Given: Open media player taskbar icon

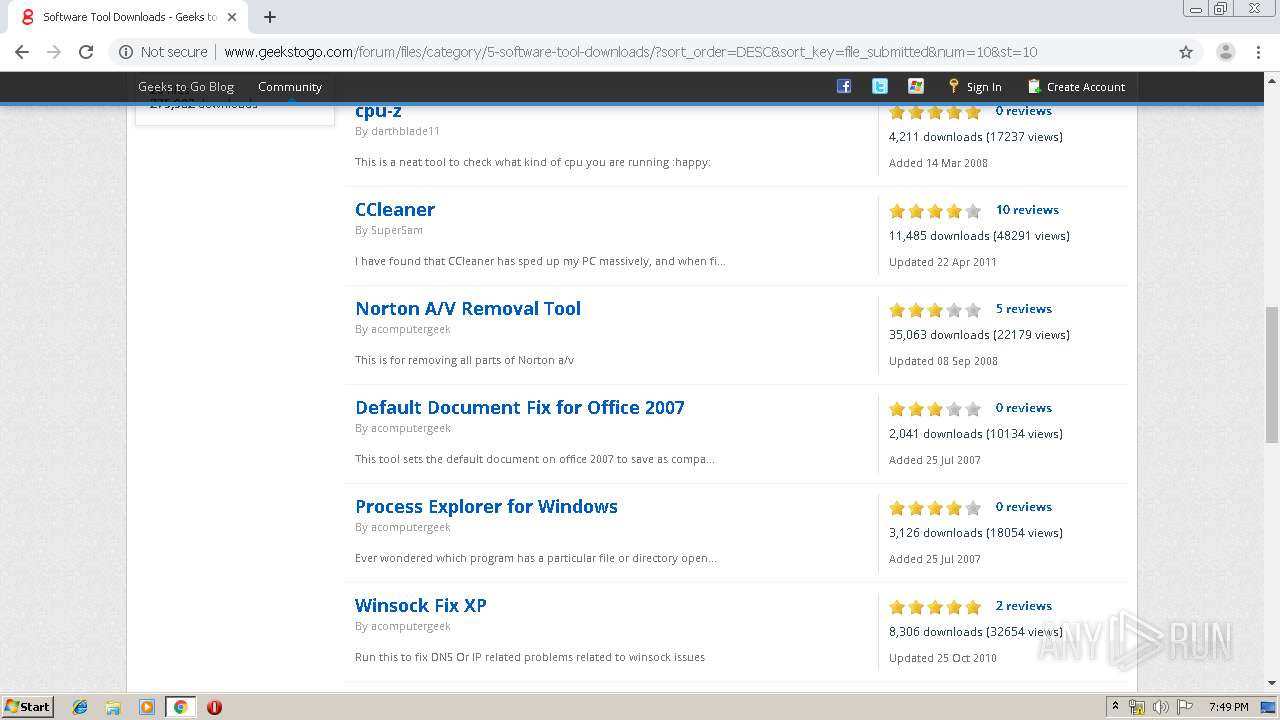Looking at the screenshot, I should click(x=147, y=707).
